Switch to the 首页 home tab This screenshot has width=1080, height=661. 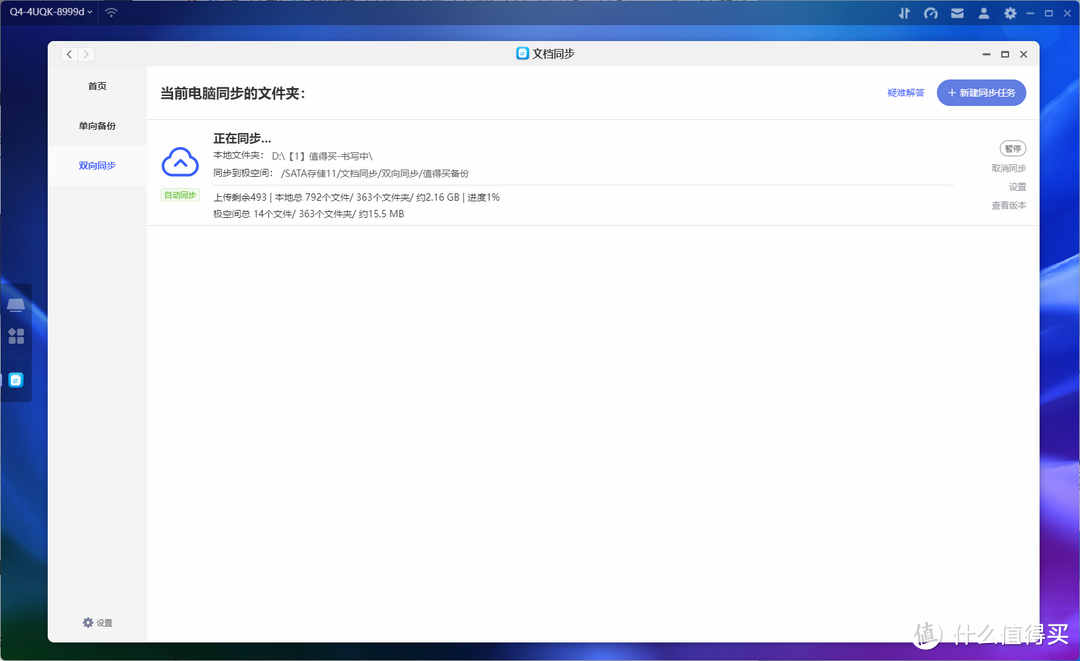point(97,86)
